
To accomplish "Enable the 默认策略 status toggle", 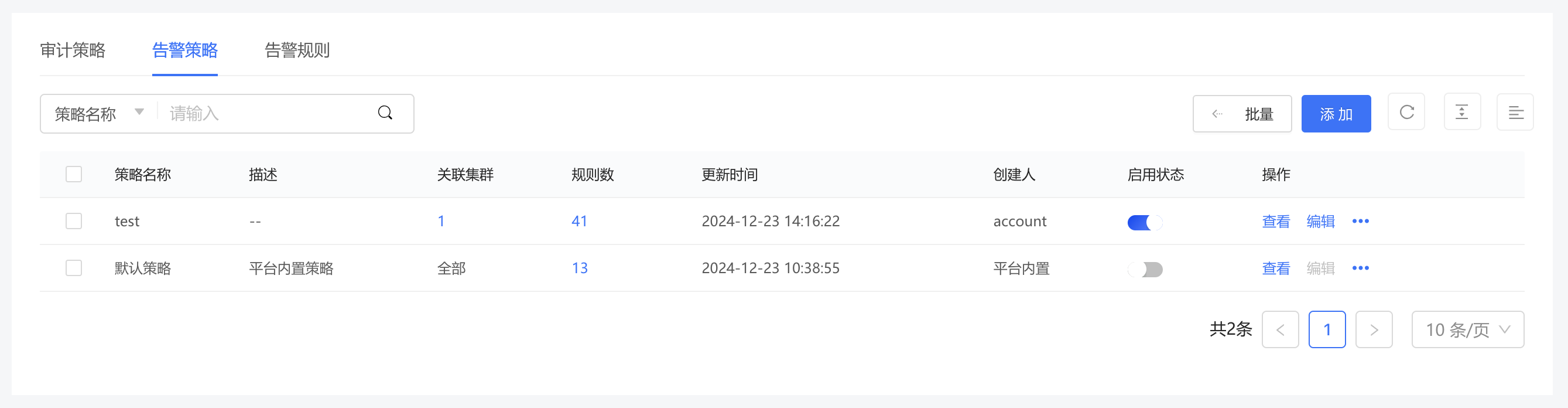I will point(1144,270).
